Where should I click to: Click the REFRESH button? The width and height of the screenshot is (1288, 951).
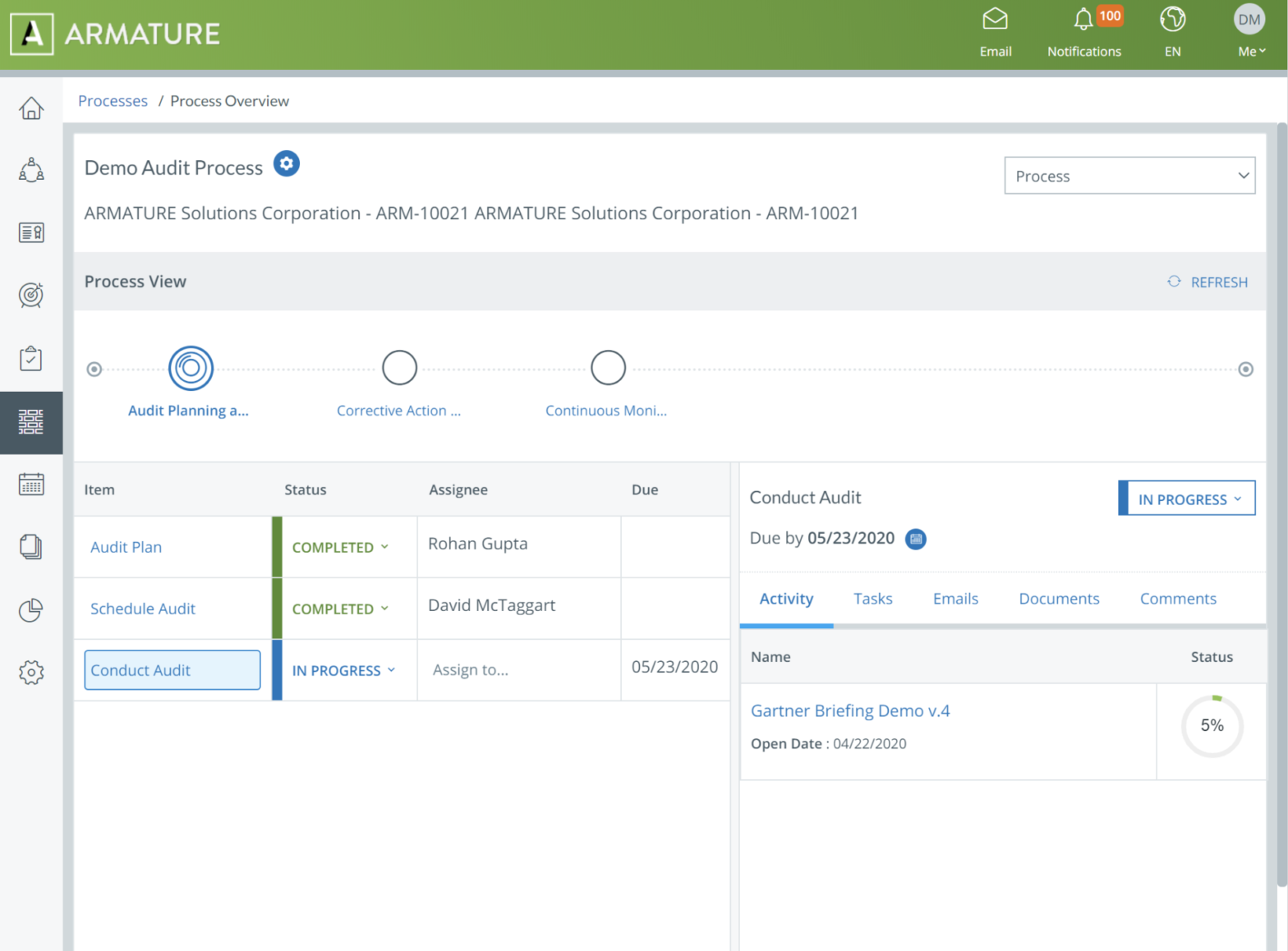tap(1207, 282)
